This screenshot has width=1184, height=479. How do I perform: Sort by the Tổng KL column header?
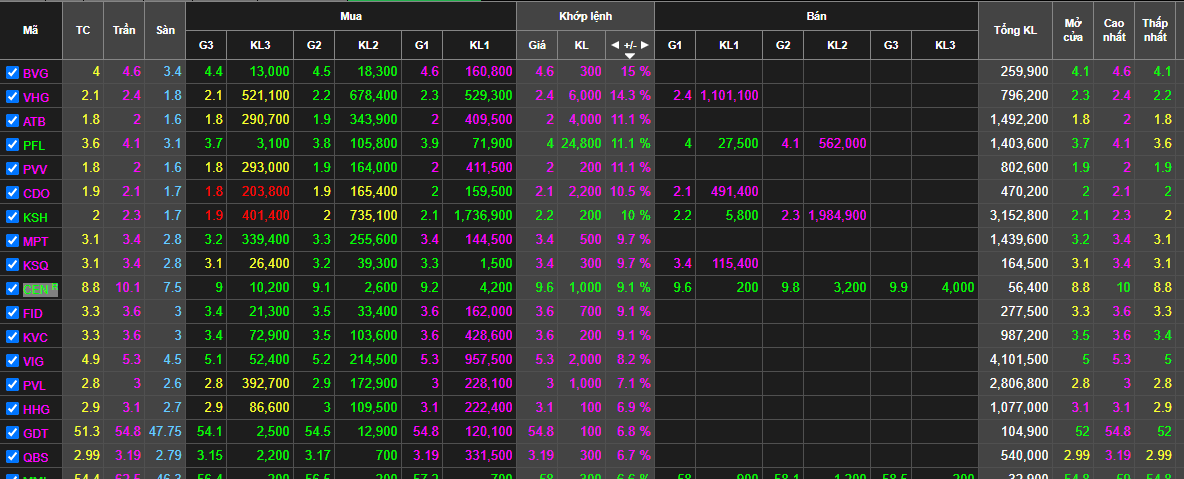click(1015, 30)
